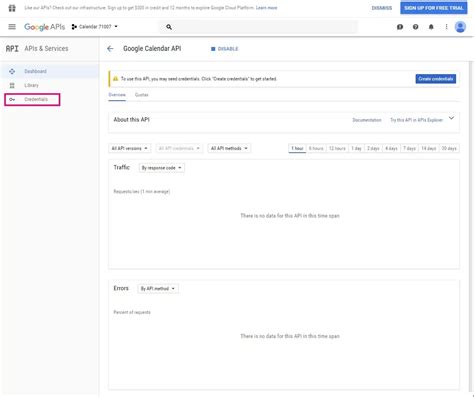474x397 pixels.
Task: Select the 7 days time range
Action: point(409,148)
